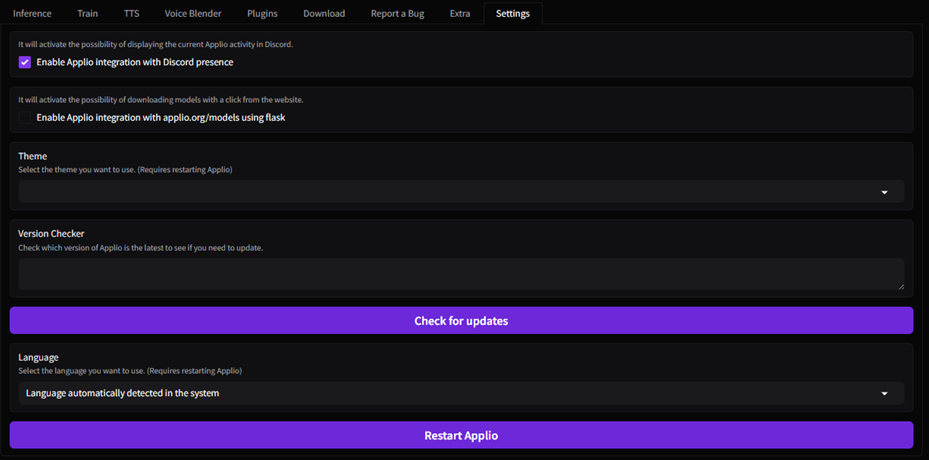The image size is (929, 460).
Task: Click the Restart Applio button
Action: (461, 435)
